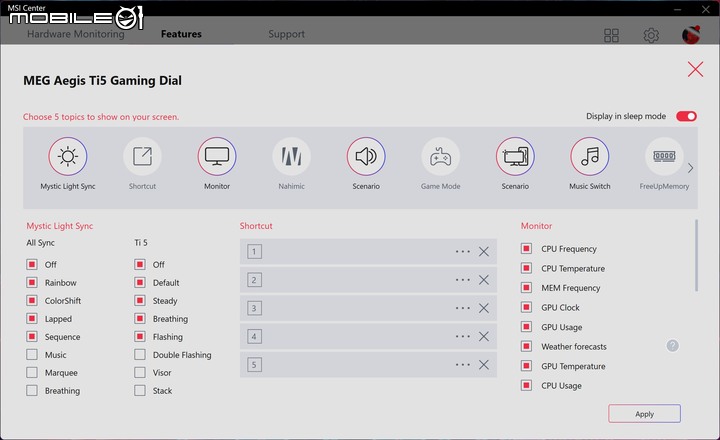Enable Ti 5 Double Flashing checkbox
Viewport: 720px width, 440px height.
coord(140,355)
